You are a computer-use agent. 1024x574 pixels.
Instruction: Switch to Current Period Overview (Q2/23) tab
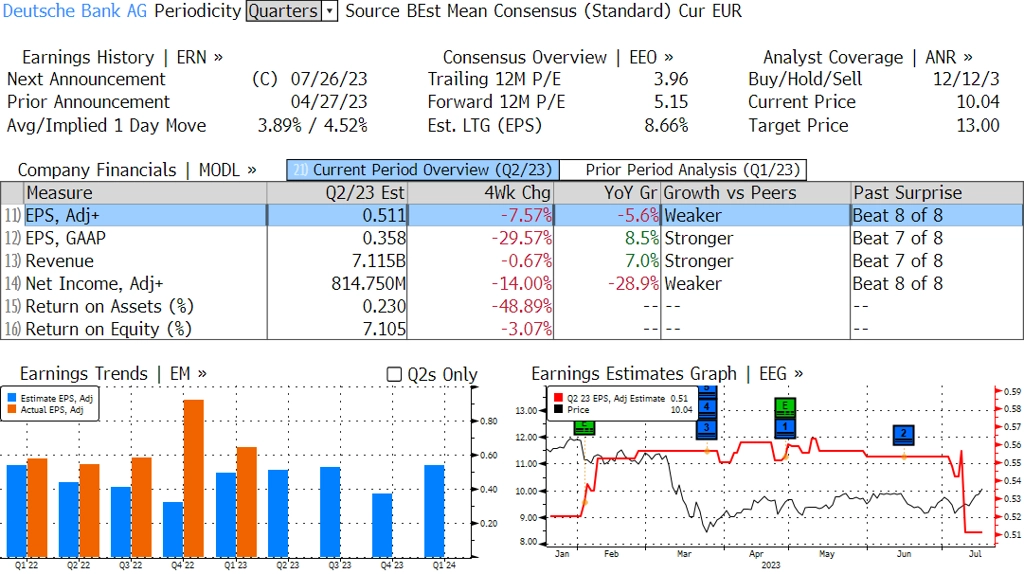[423, 170]
